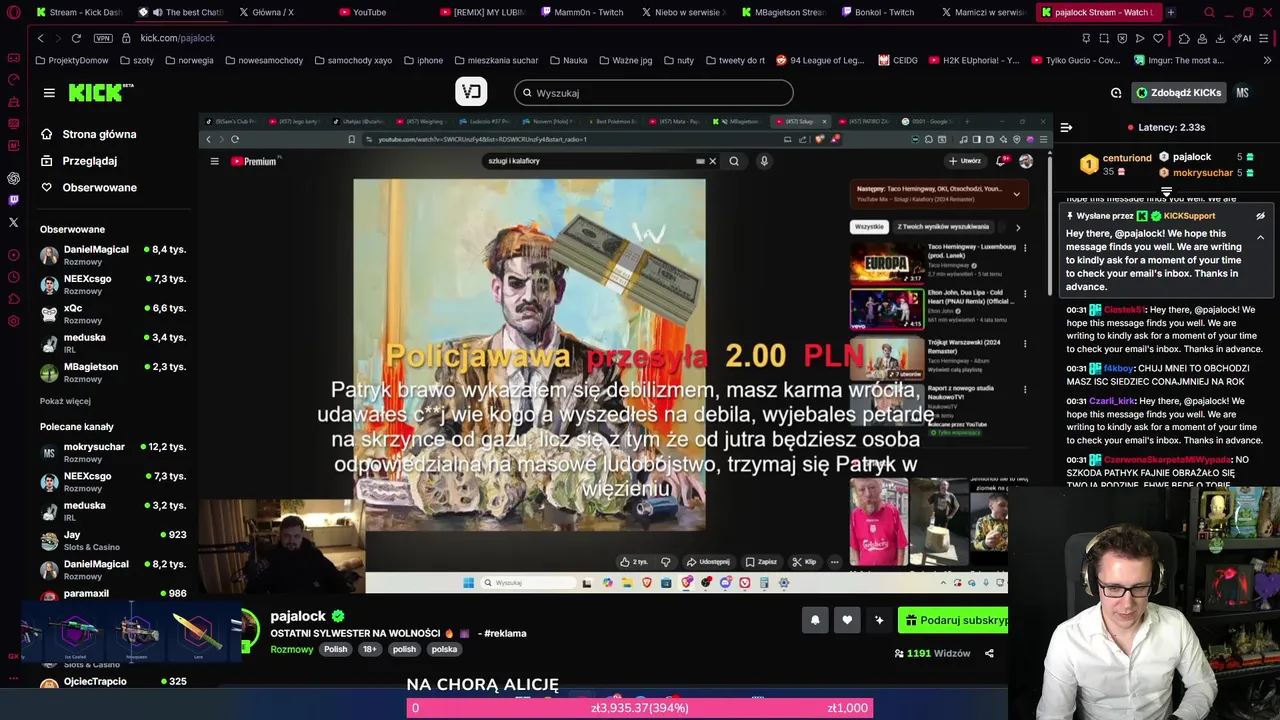
Task: Open Twitch in Opera sidebar
Action: click(x=13, y=200)
